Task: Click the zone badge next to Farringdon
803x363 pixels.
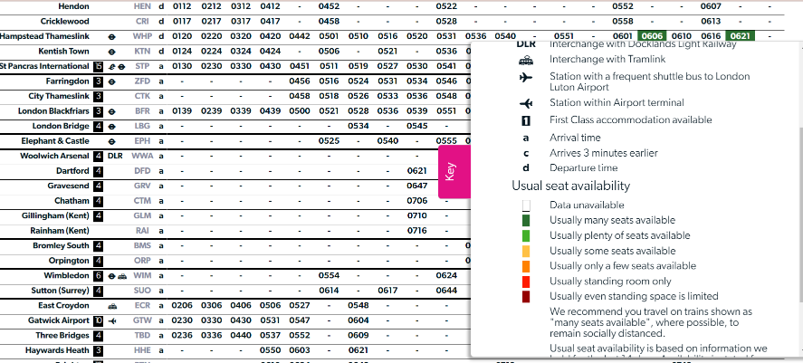Action: (98, 81)
